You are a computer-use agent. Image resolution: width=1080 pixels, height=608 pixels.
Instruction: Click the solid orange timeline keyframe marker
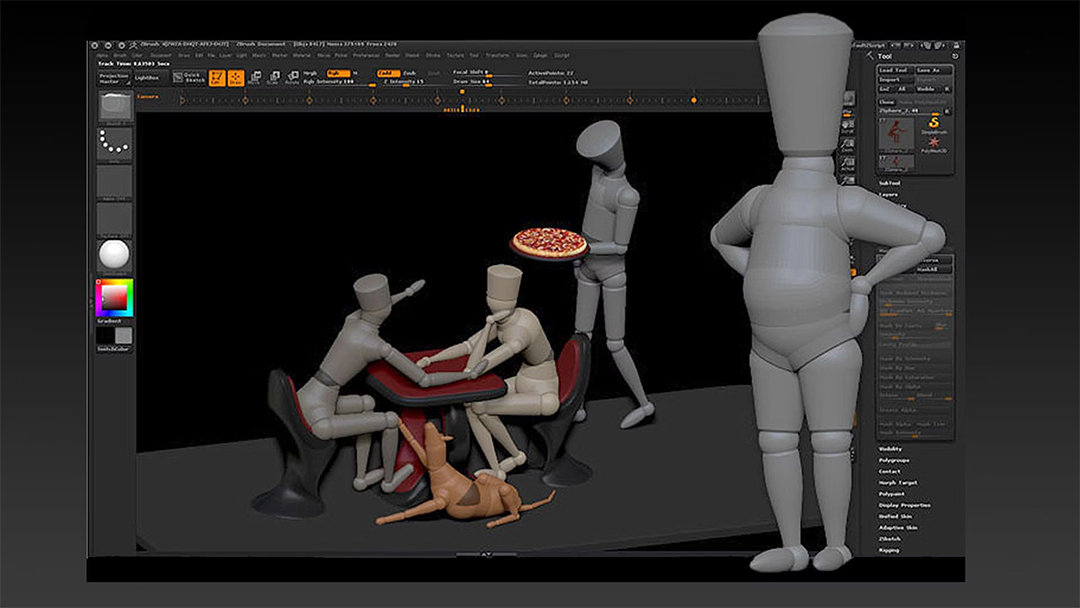694,101
